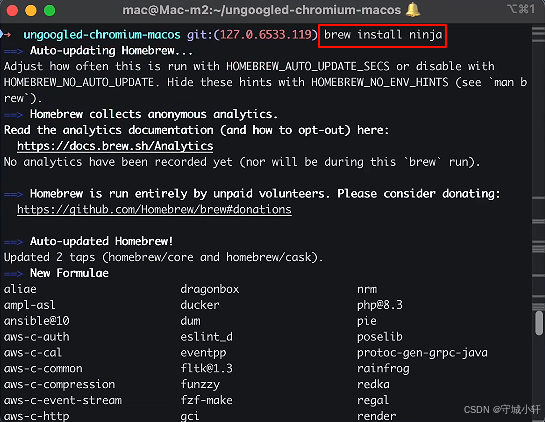Screen dimensions: 545x422
Task: Click the 'Auto-updating Homebrew...' line
Action: 111,51
